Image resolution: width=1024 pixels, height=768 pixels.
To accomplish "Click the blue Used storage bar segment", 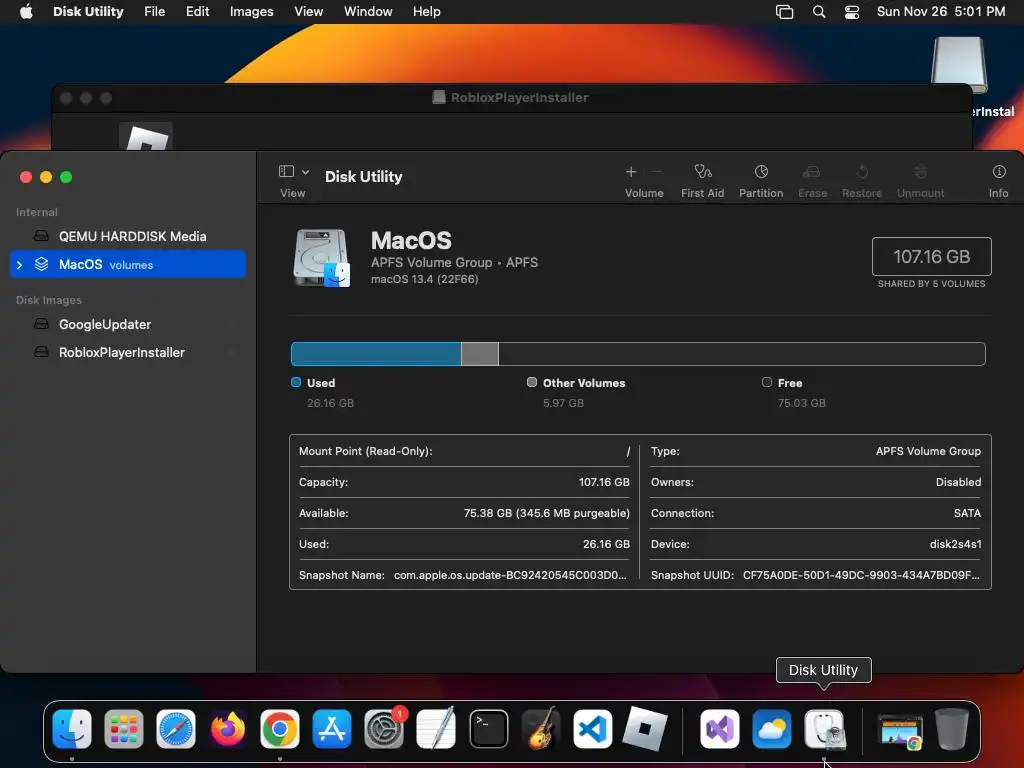I will (x=376, y=354).
